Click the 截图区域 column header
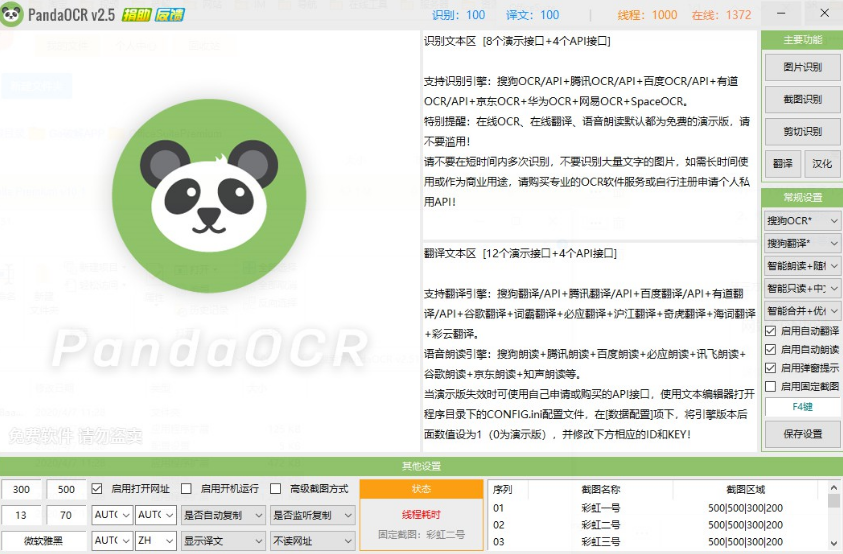The image size is (843, 554). point(745,489)
